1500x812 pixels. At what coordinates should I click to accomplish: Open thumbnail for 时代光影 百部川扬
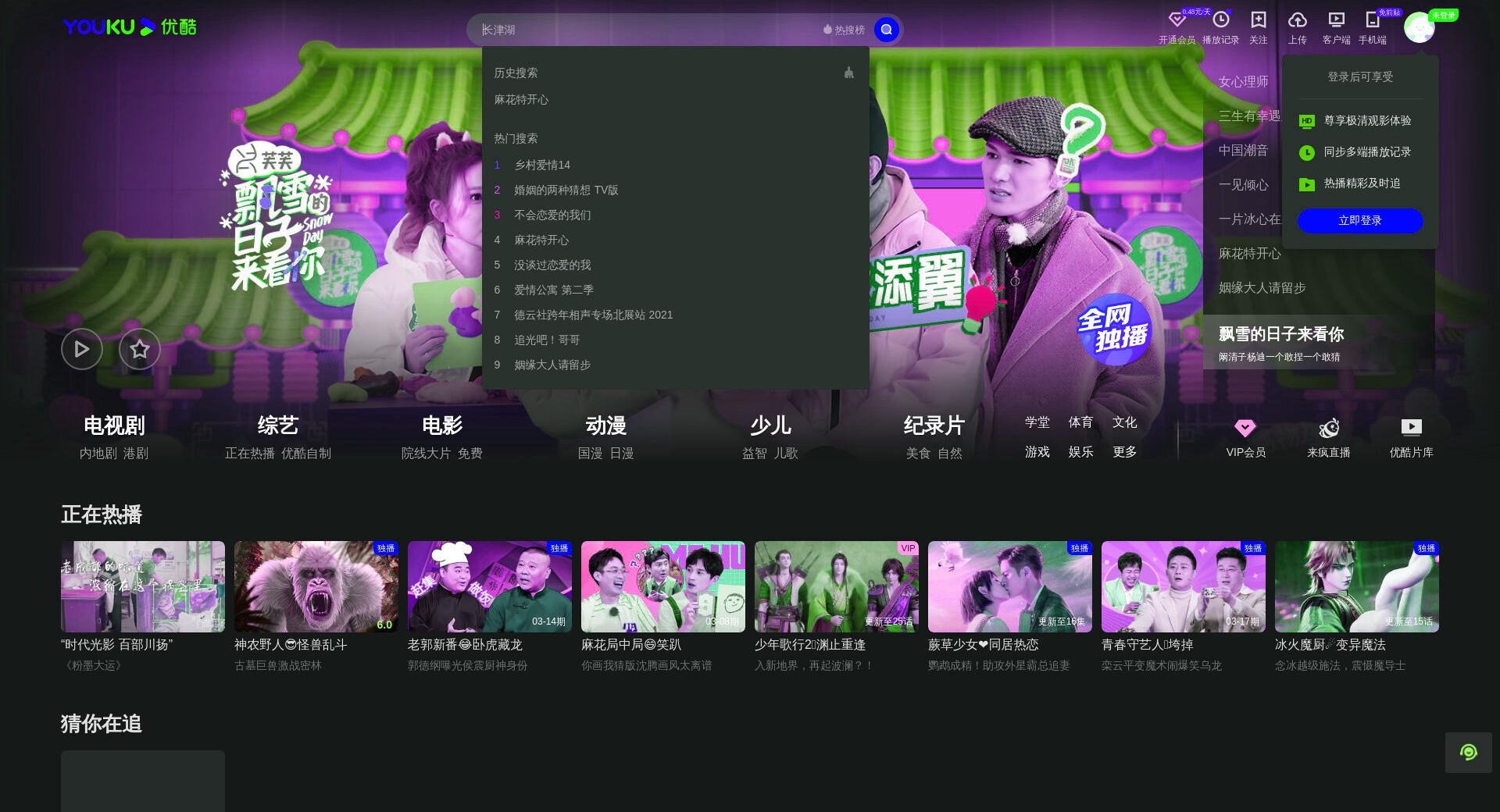pos(143,586)
